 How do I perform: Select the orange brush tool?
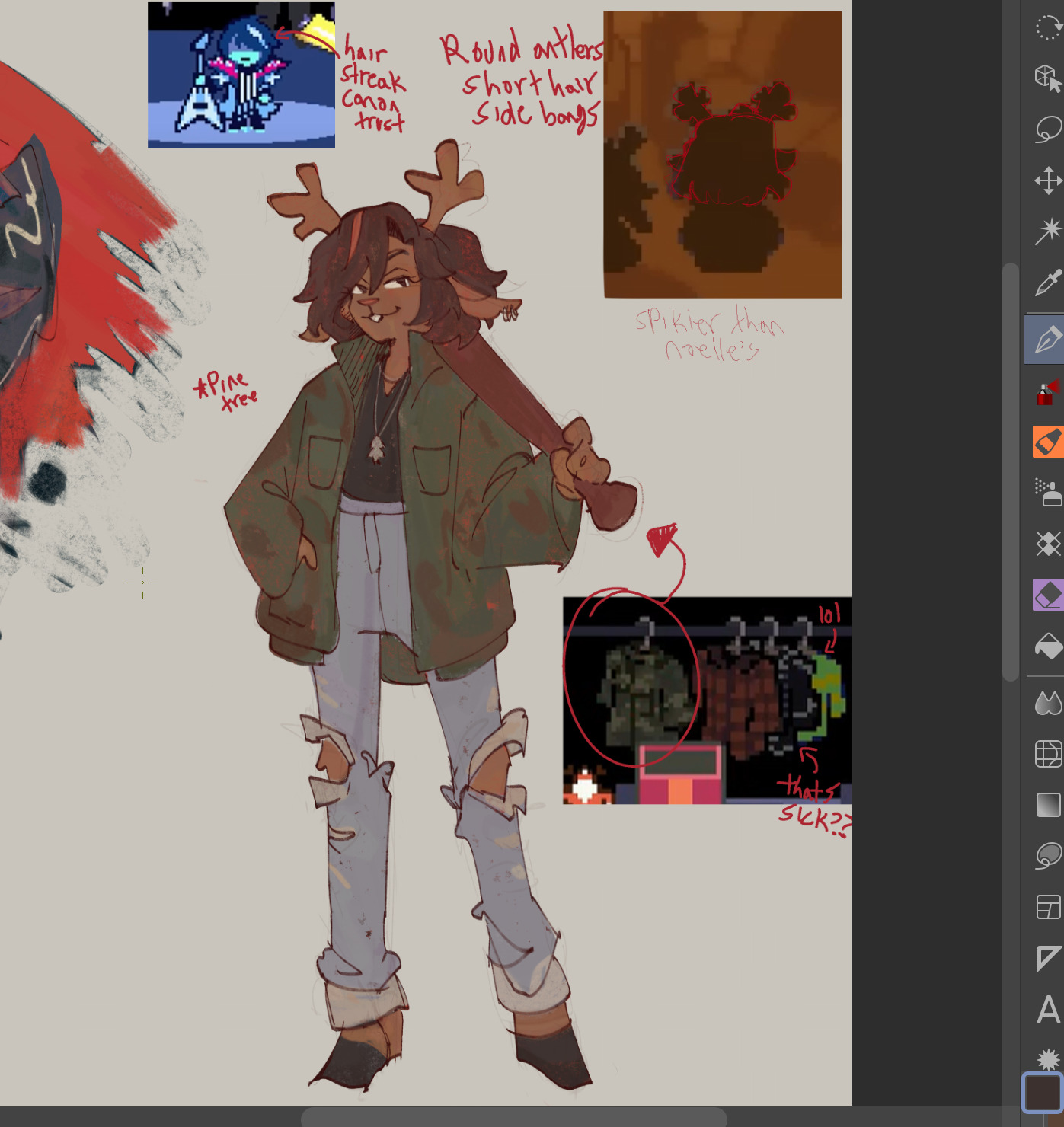coord(1048,442)
